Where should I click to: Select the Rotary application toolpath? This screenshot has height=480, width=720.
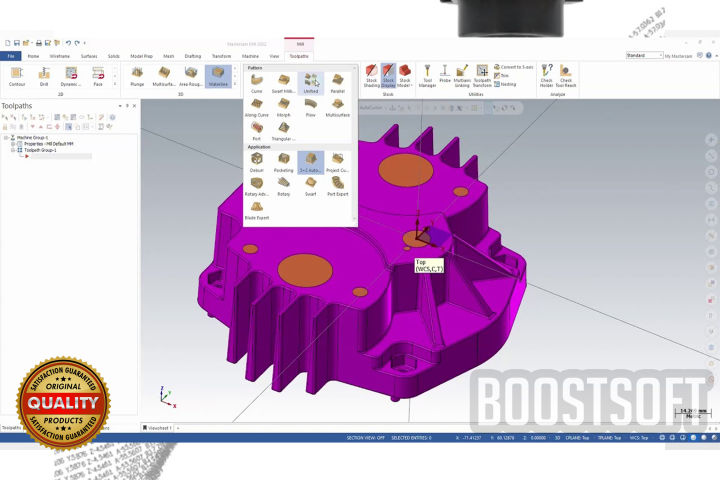pyautogui.click(x=284, y=186)
